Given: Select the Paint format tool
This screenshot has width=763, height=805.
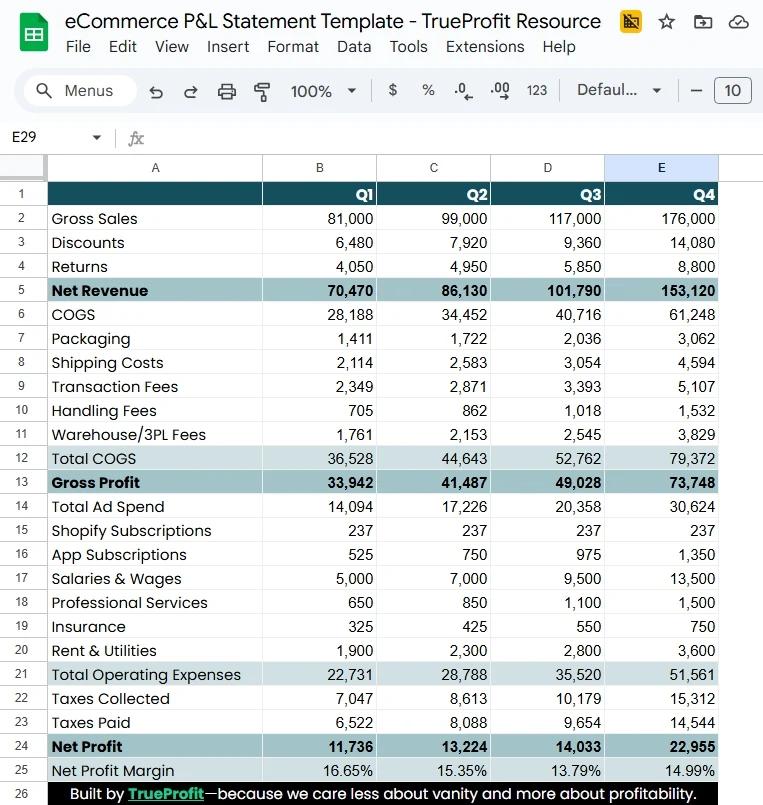Looking at the screenshot, I should click(262, 91).
